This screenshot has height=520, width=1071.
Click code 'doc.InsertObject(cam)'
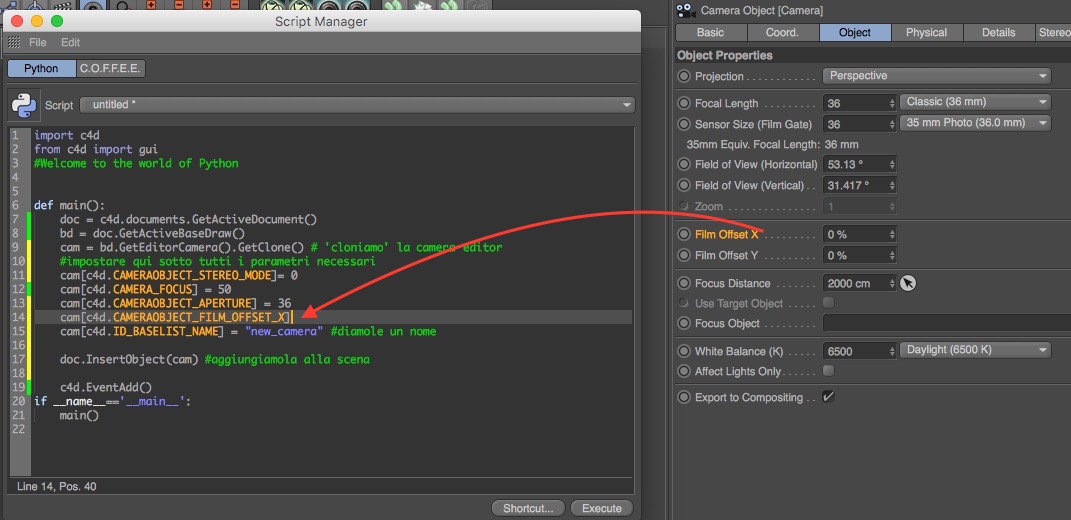tap(130, 359)
